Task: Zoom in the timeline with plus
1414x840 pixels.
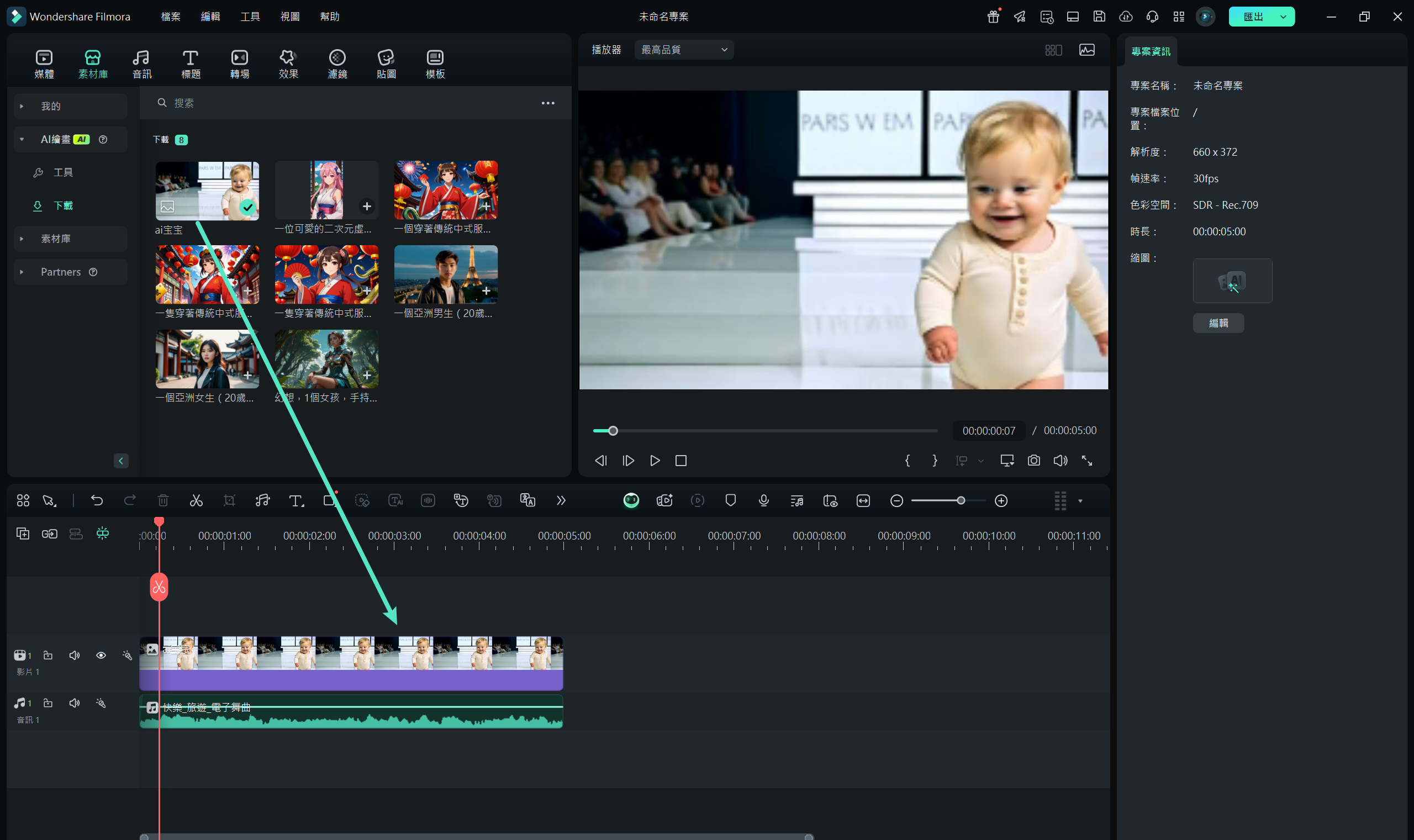Action: pos(1001,501)
